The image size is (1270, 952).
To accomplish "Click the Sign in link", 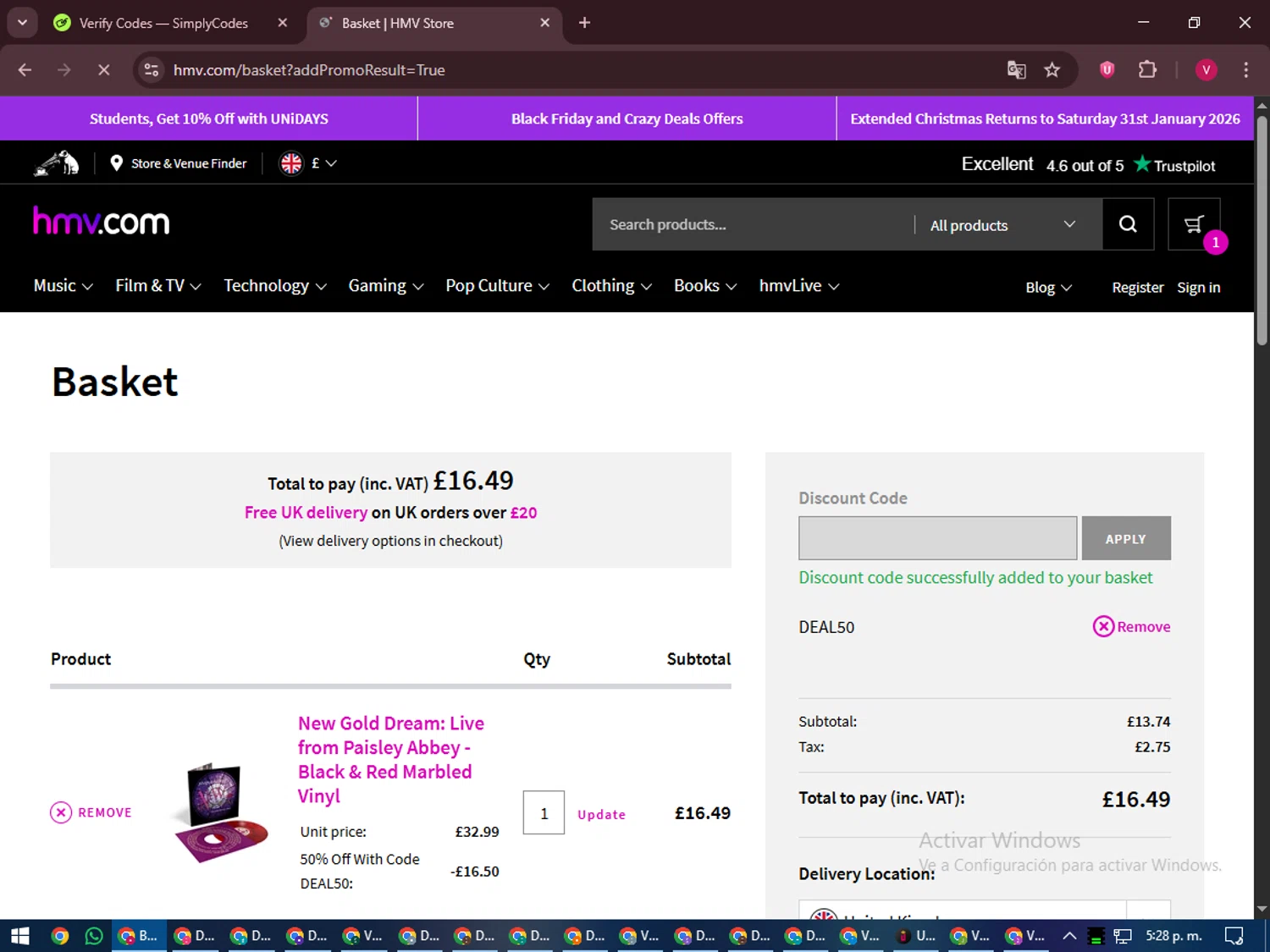I will coord(1199,288).
